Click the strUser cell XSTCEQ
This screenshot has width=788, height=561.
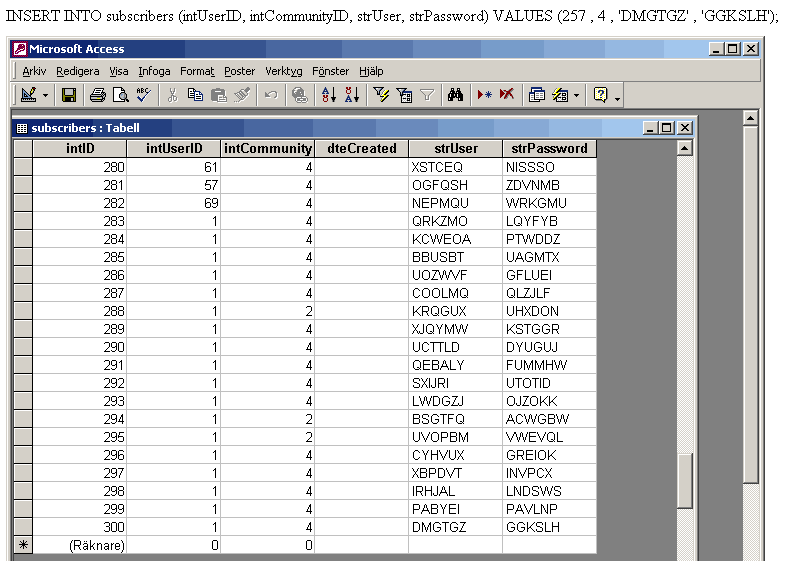(455, 167)
